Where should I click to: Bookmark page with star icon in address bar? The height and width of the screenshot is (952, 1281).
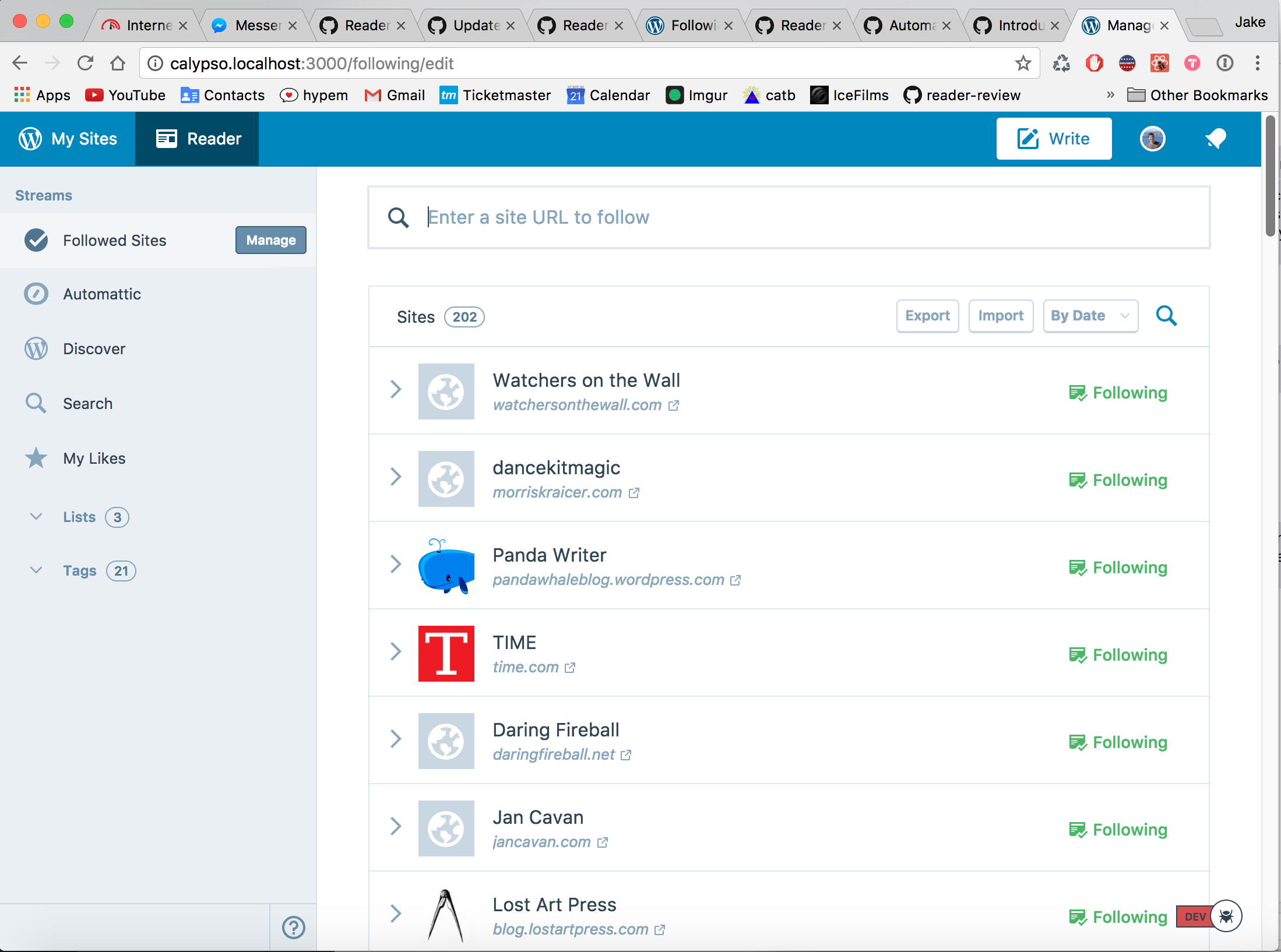click(x=1023, y=63)
